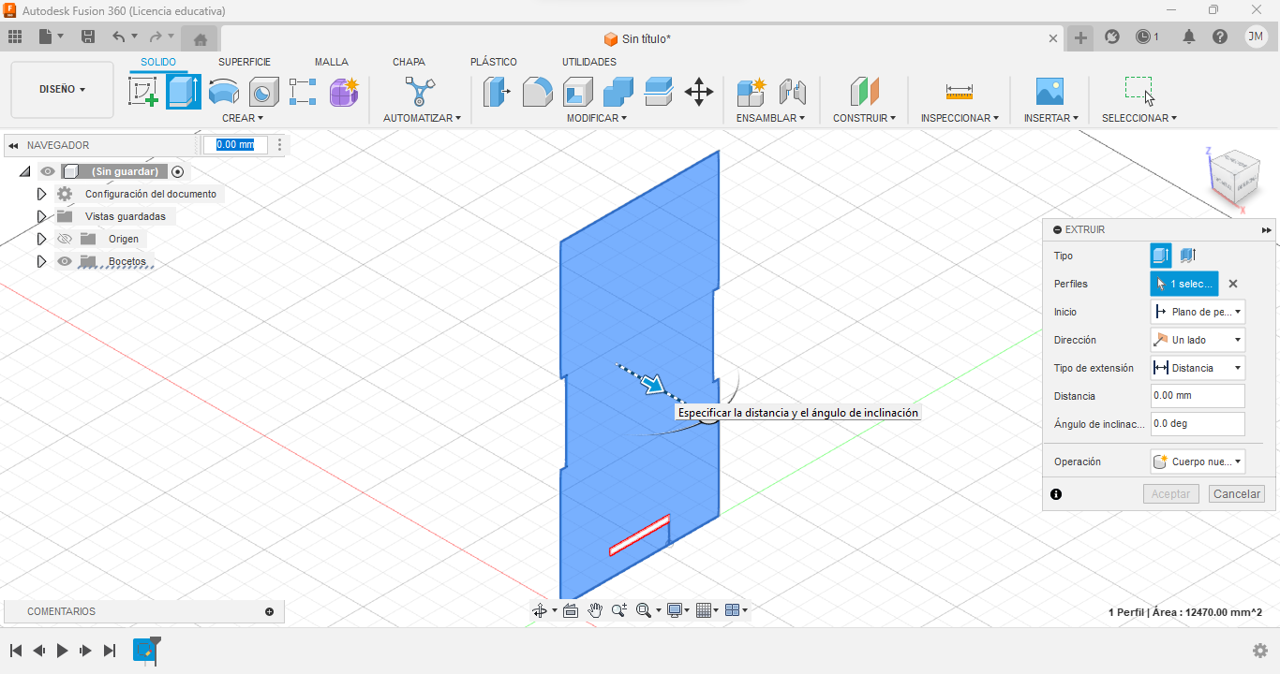Expand the Vistas guardadas folder
Image resolution: width=1280 pixels, height=674 pixels.
click(x=41, y=217)
